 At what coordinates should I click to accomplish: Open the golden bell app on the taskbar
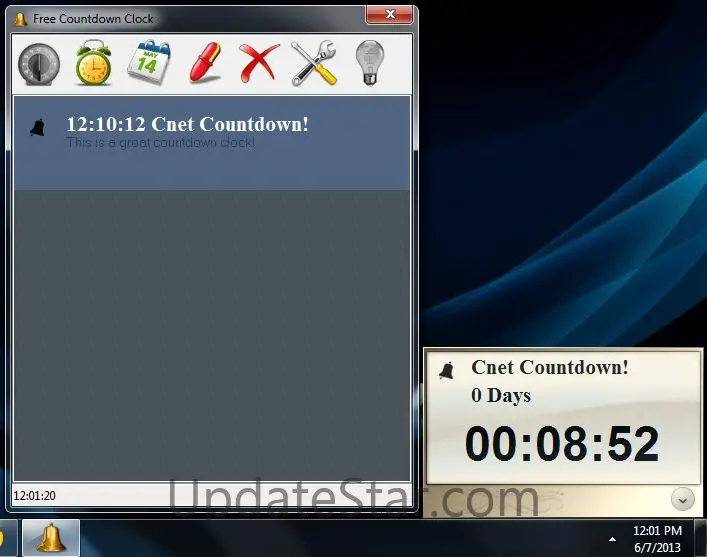(x=51, y=538)
